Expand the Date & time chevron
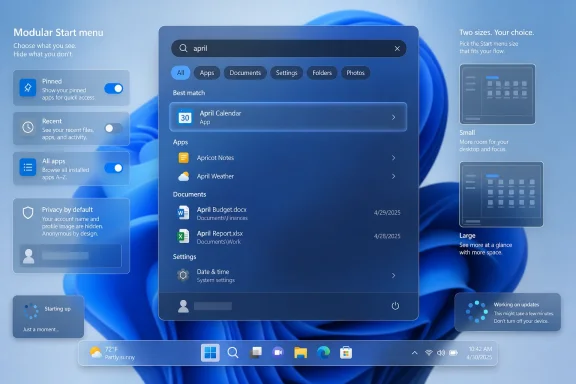 pyautogui.click(x=393, y=275)
